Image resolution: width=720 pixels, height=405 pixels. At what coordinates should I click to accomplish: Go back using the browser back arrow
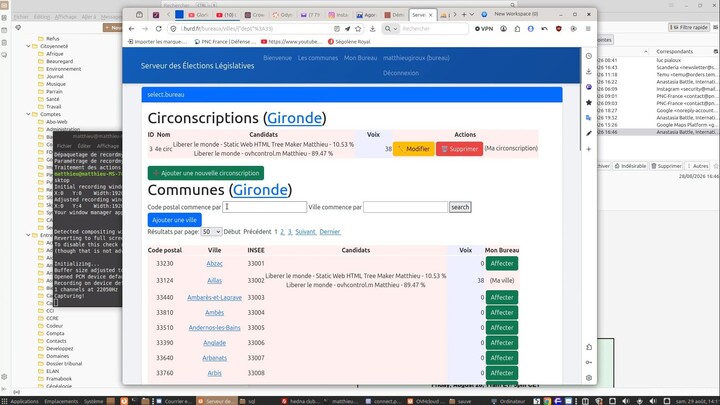pos(132,28)
